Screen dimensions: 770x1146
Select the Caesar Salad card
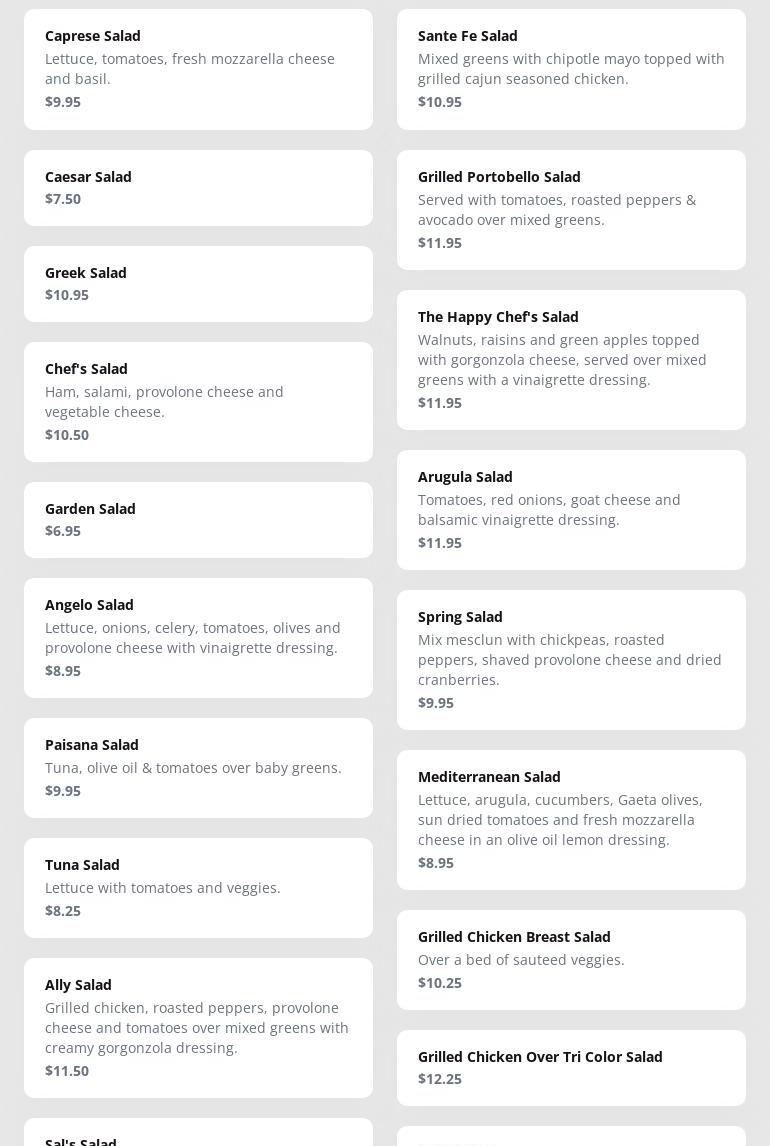(198, 188)
